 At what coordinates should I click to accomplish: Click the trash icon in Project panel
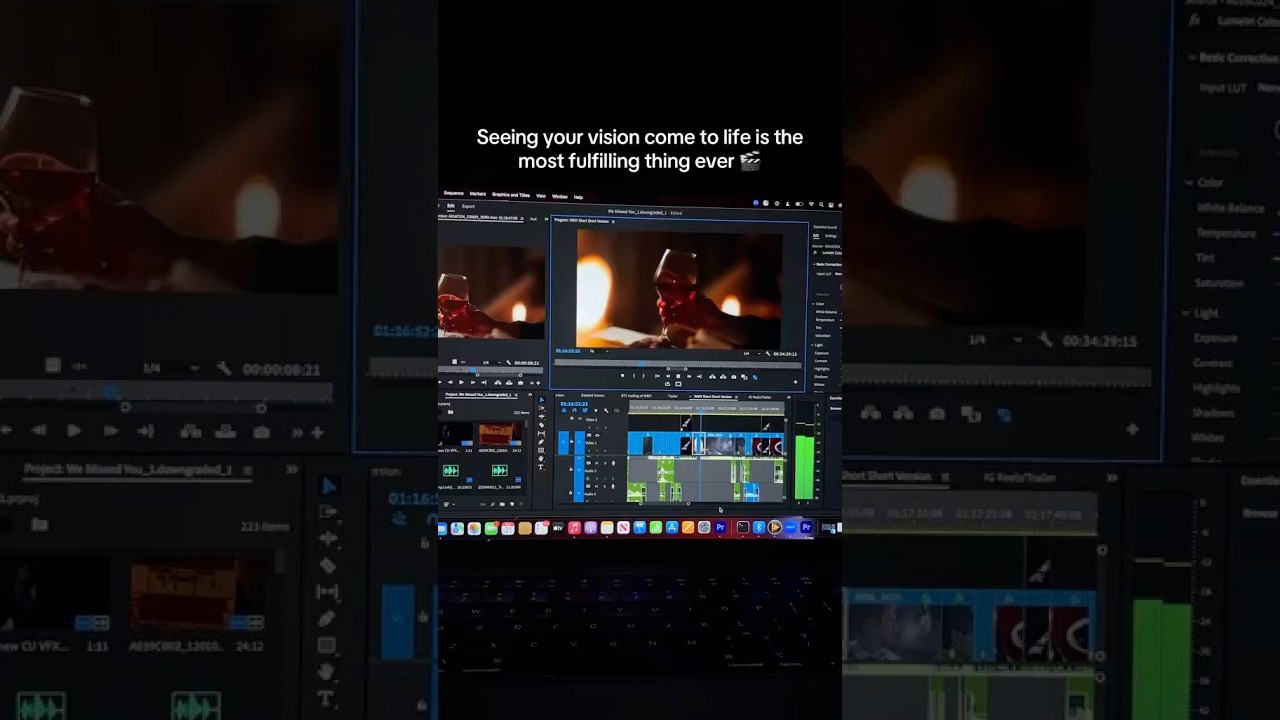click(521, 504)
